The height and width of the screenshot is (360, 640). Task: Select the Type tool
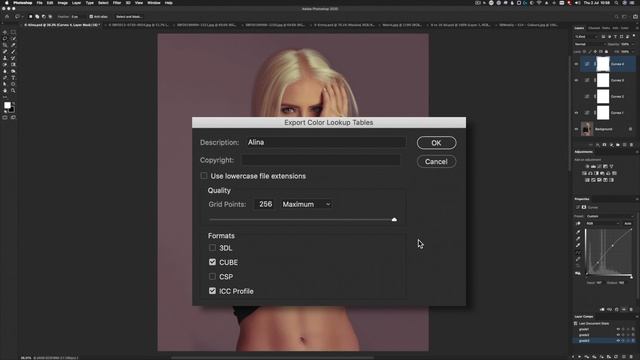(13, 78)
